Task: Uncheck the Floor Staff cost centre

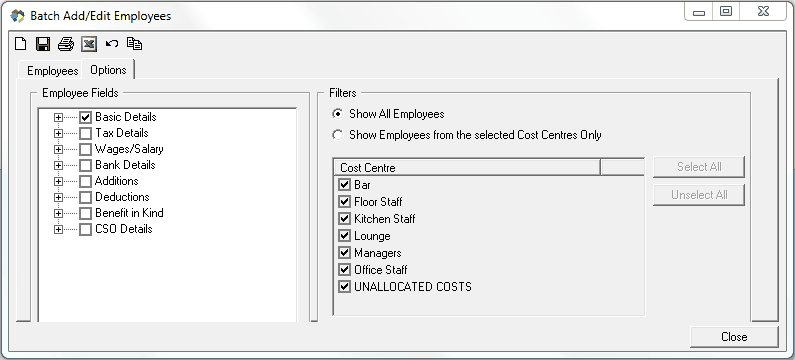Action: (345, 202)
